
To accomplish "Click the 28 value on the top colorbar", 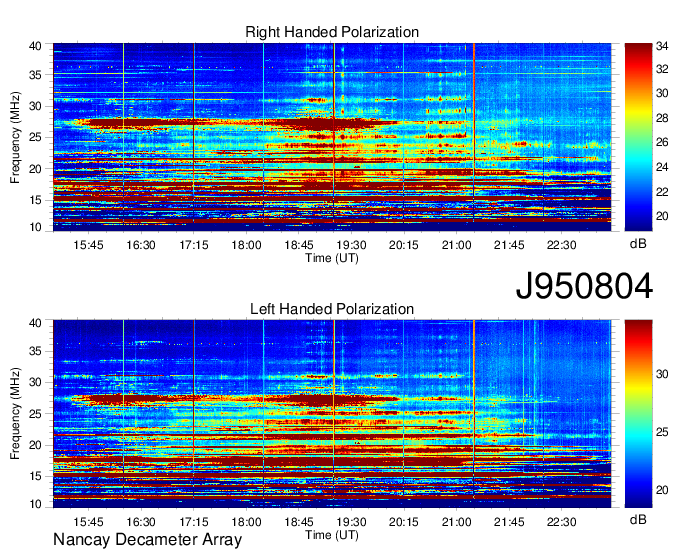I will pos(662,118).
